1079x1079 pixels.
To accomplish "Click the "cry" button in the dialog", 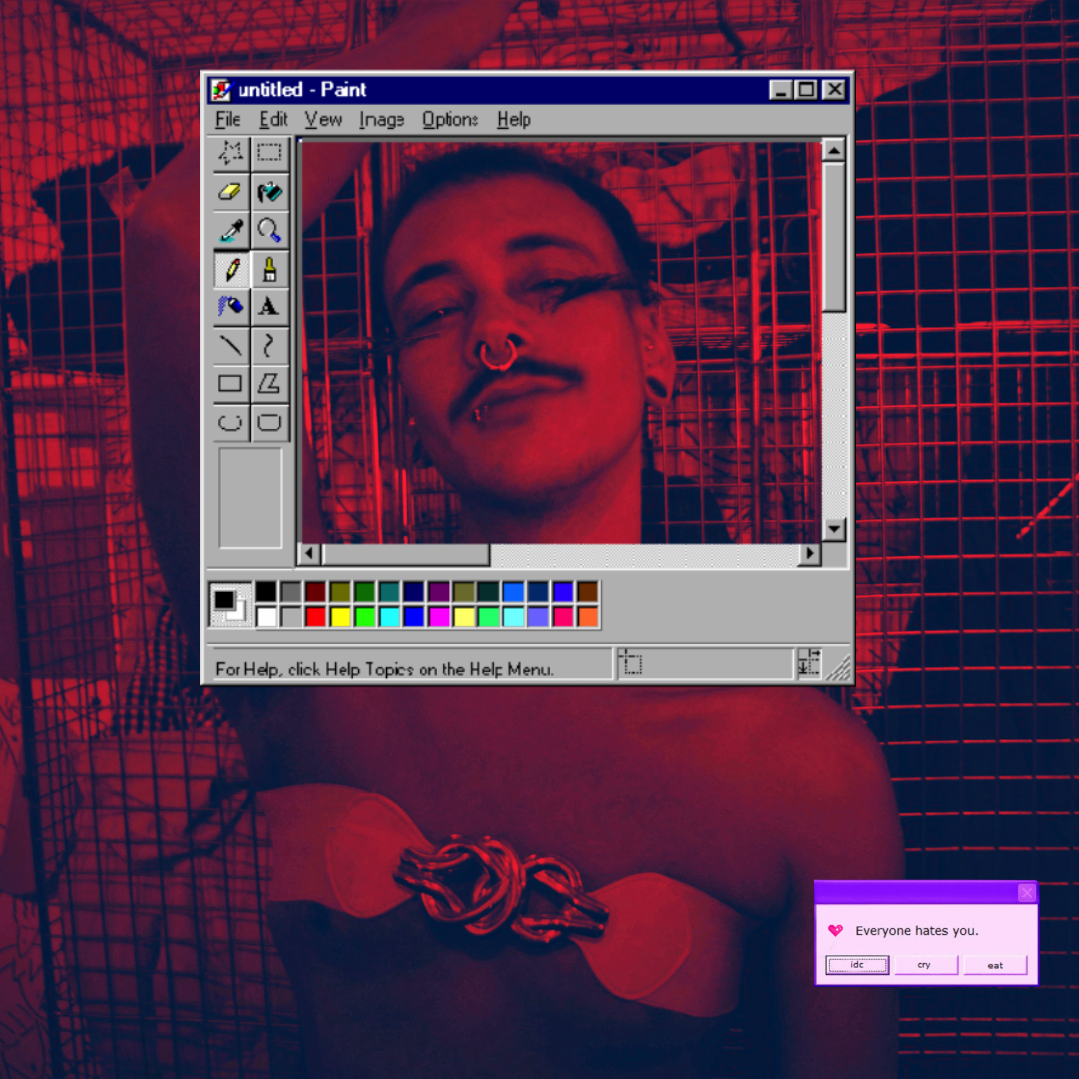I will 924,965.
